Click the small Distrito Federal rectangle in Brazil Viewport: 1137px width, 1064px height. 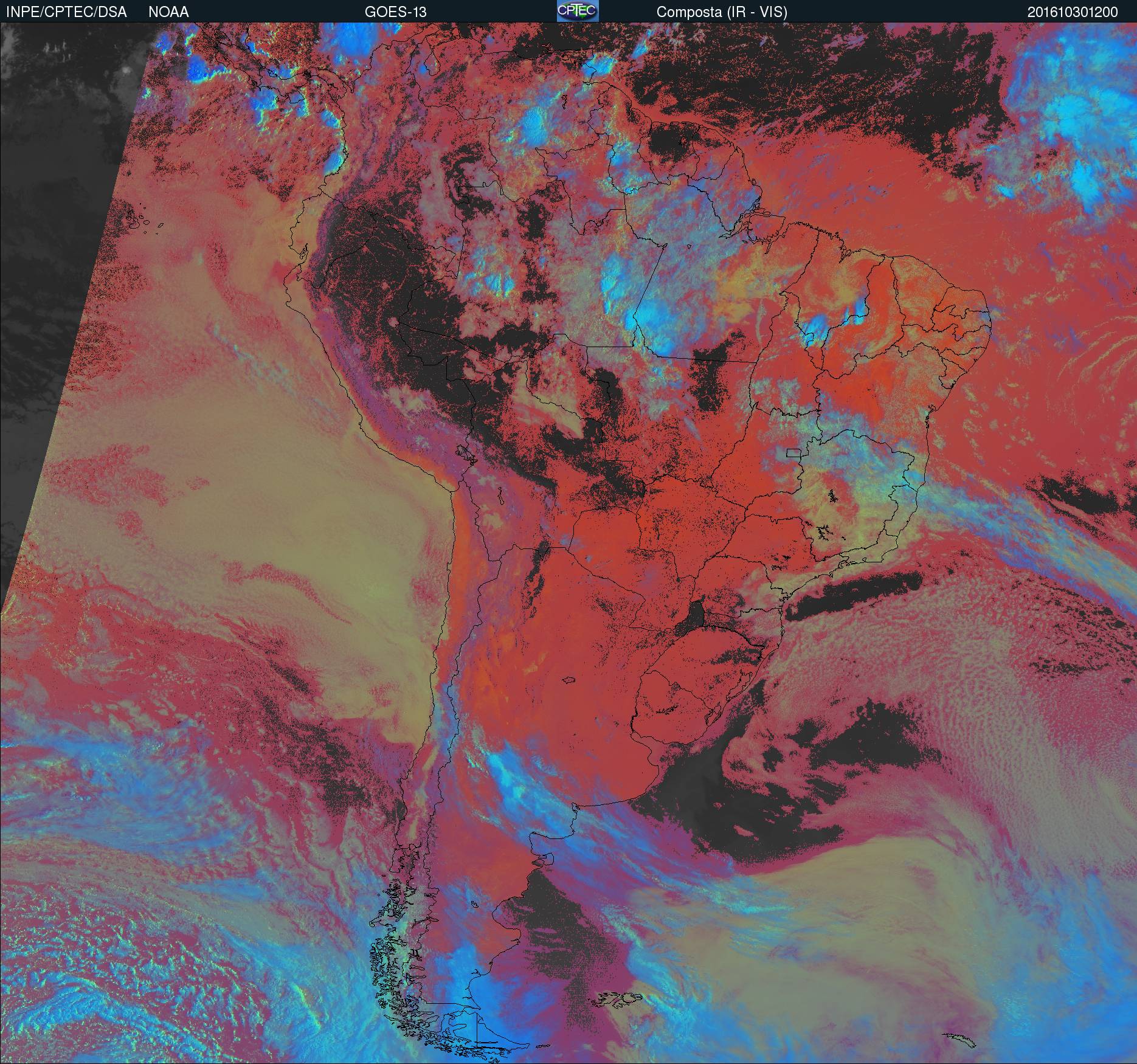point(793,452)
